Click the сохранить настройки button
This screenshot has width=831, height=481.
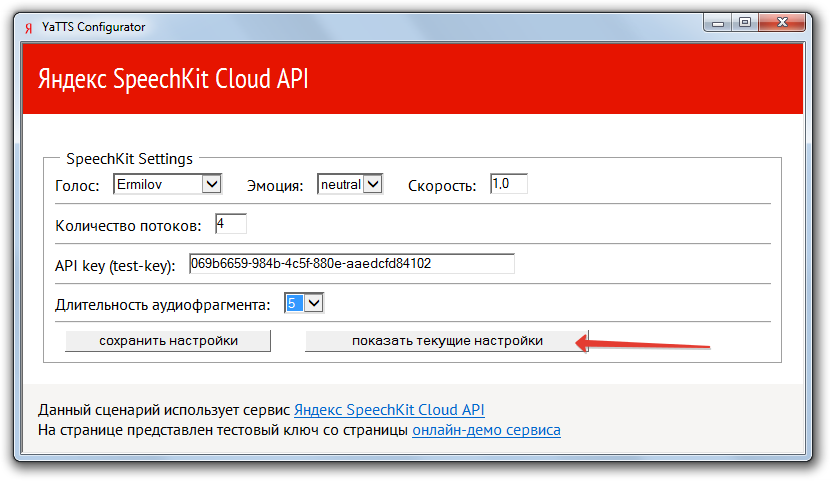168,341
